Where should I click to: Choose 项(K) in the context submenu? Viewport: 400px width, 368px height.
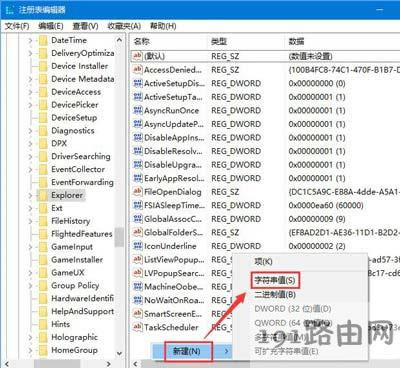pos(263,262)
